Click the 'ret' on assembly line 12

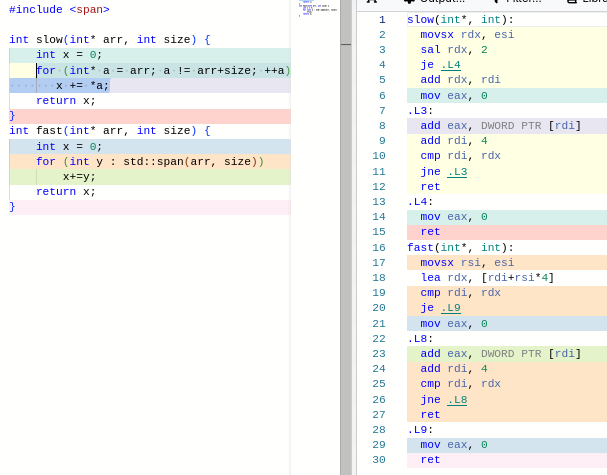pos(430,187)
